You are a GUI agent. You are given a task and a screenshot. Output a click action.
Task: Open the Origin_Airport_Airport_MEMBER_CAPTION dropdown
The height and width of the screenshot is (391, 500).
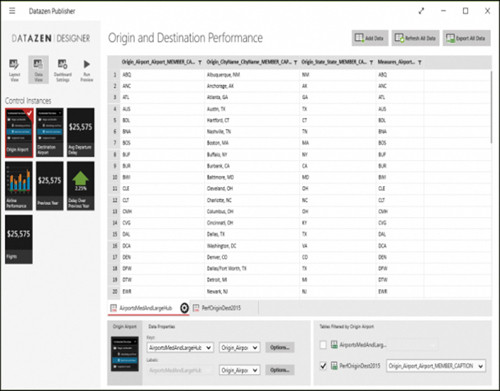tap(436, 366)
